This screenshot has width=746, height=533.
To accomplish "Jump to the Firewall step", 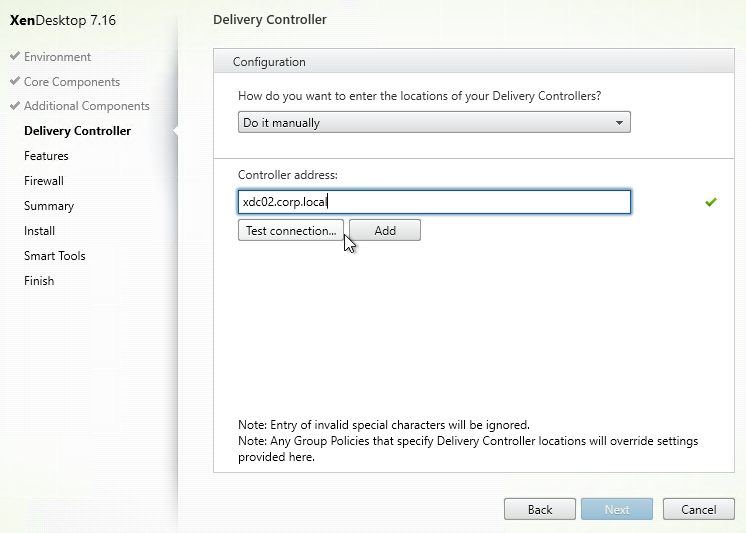I will pos(44,181).
